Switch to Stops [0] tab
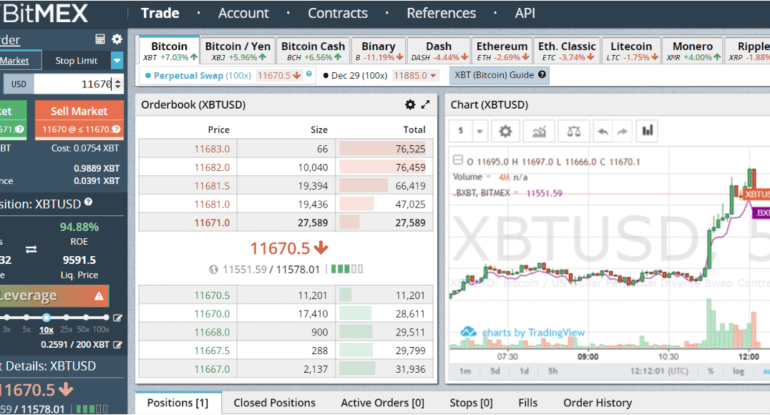The image size is (770, 415). [x=471, y=403]
